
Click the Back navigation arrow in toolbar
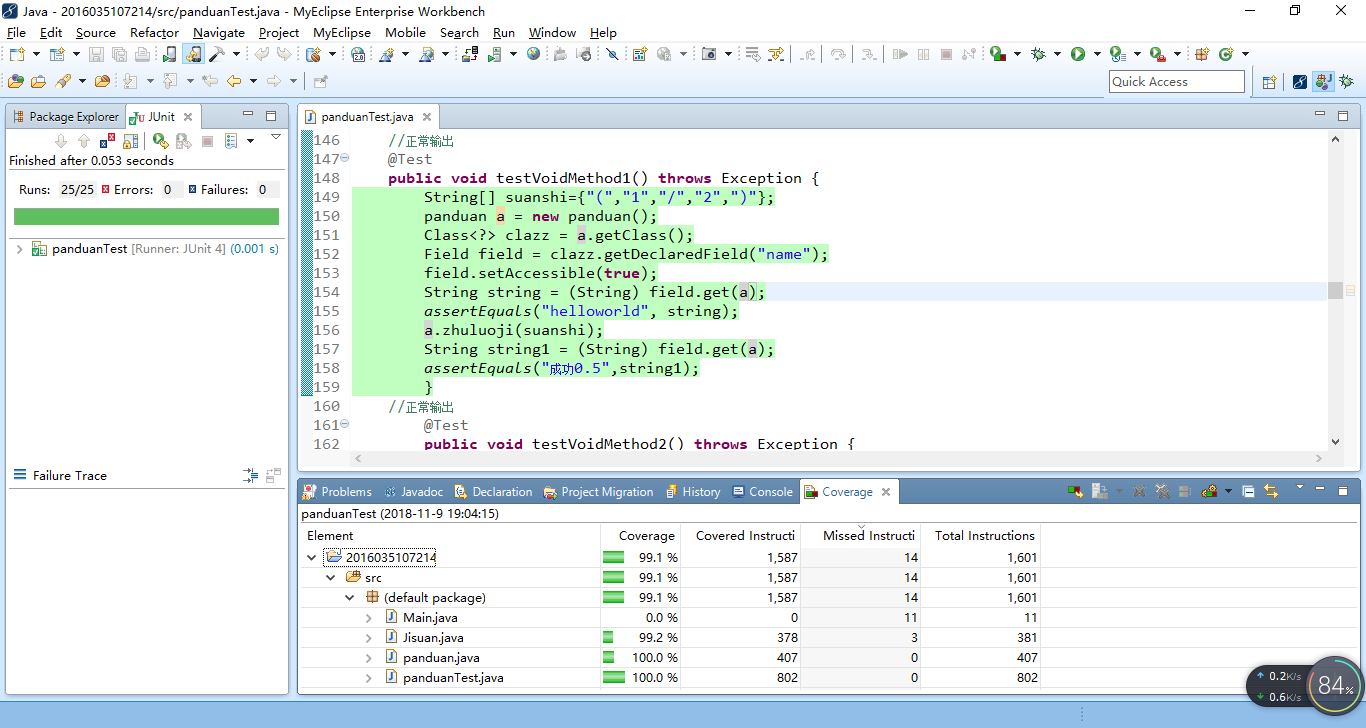234,82
